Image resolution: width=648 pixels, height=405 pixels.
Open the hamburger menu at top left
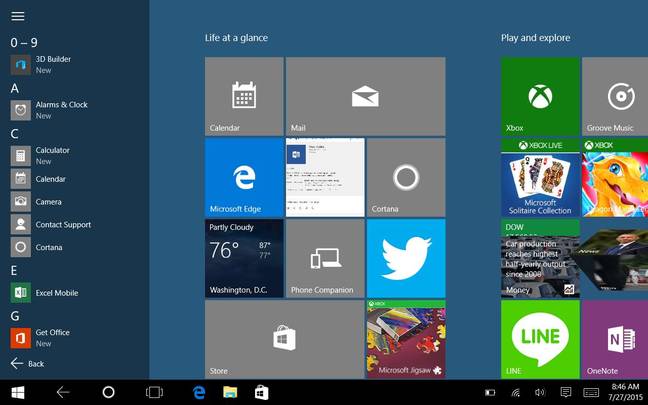click(18, 16)
